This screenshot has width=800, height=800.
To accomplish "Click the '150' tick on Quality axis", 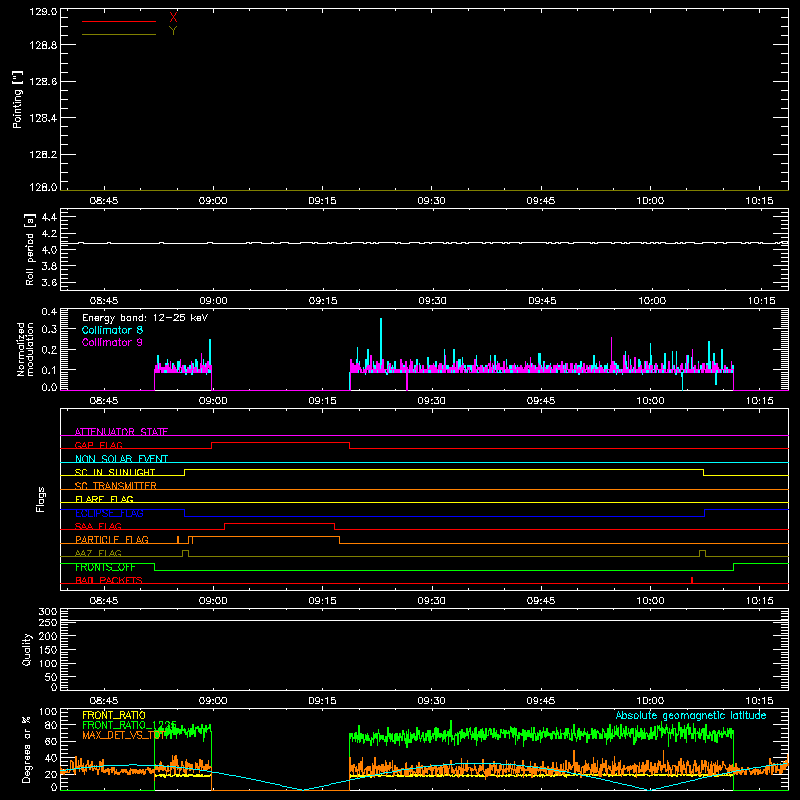I will click(x=47, y=650).
